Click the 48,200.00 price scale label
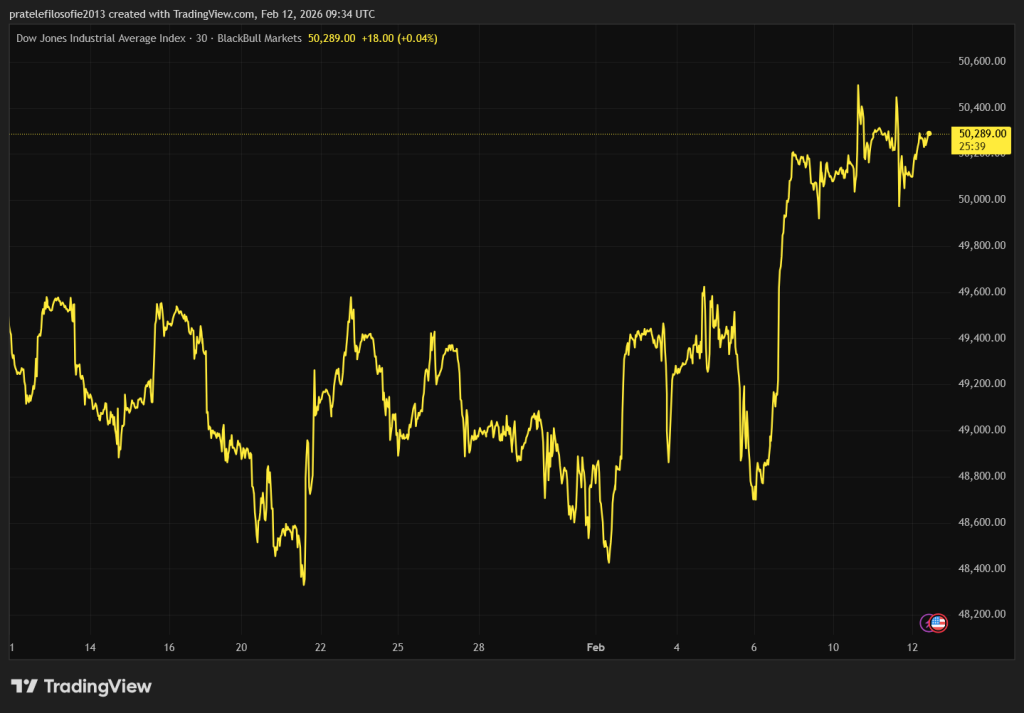1024x713 pixels. pyautogui.click(x=980, y=614)
